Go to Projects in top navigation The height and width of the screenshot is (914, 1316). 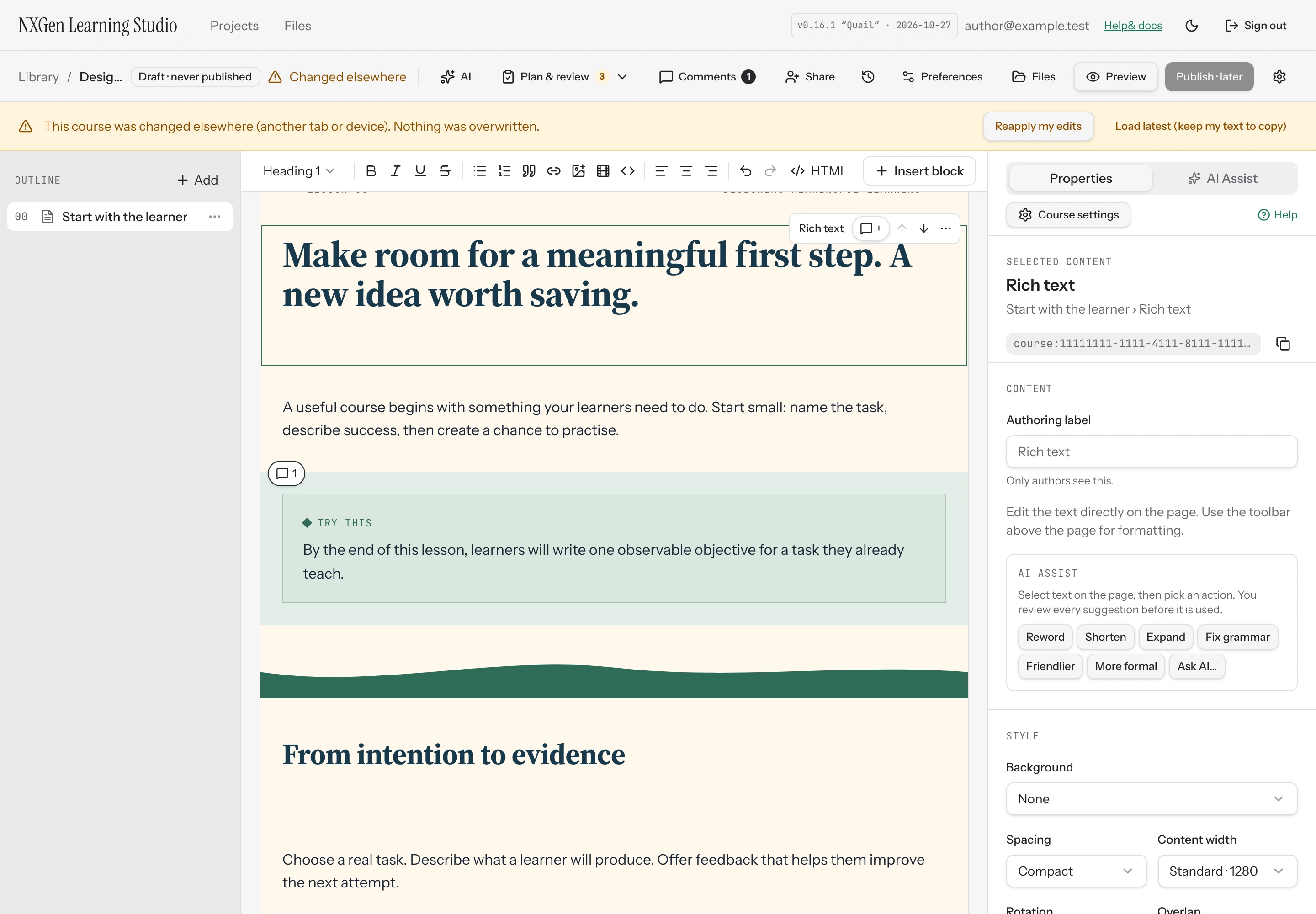[234, 26]
